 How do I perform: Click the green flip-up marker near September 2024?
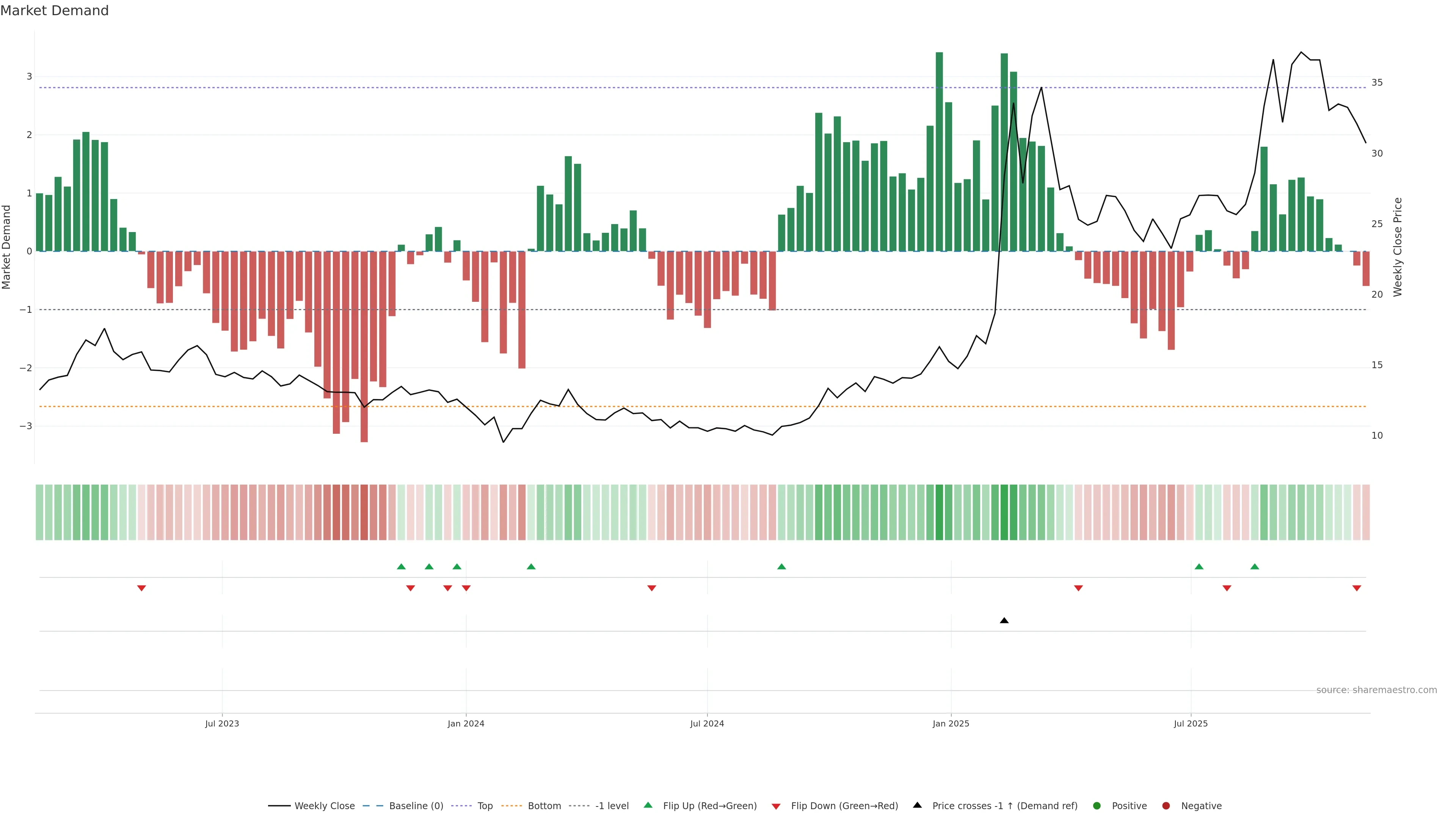coord(781,566)
